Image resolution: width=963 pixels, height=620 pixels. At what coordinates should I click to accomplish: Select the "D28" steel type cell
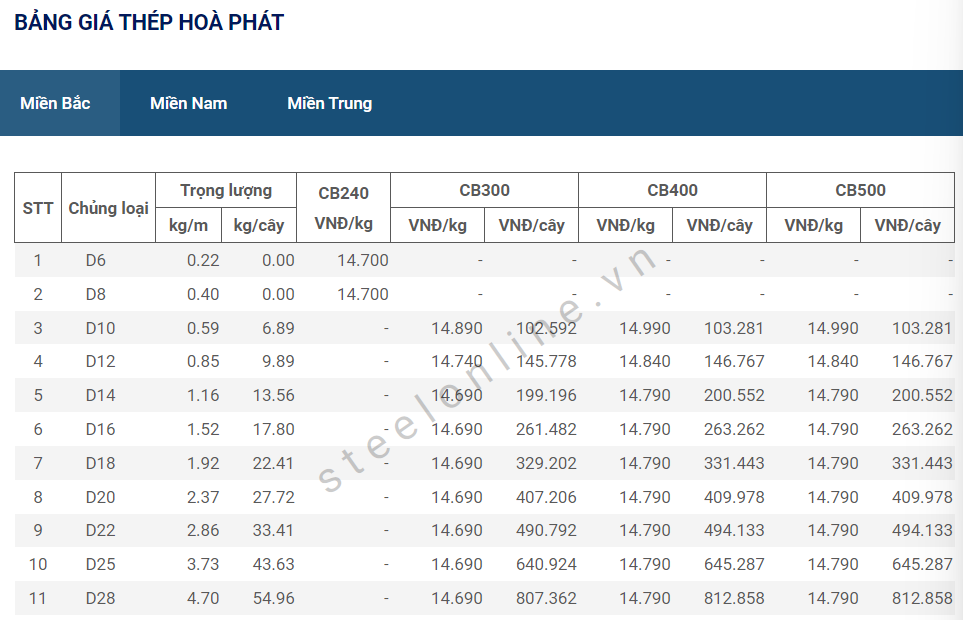coord(101,598)
